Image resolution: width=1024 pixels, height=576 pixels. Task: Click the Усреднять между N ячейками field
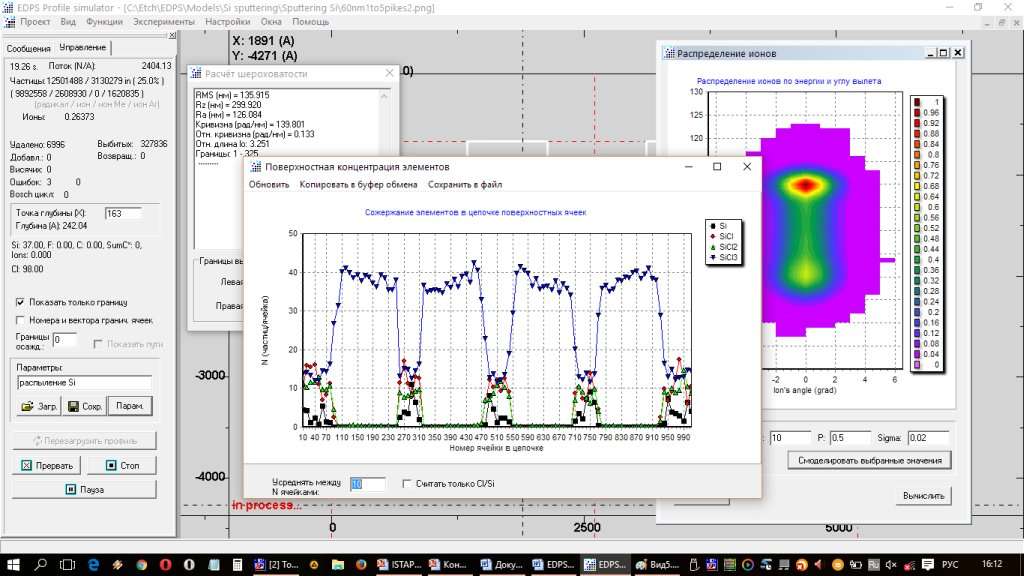point(368,484)
